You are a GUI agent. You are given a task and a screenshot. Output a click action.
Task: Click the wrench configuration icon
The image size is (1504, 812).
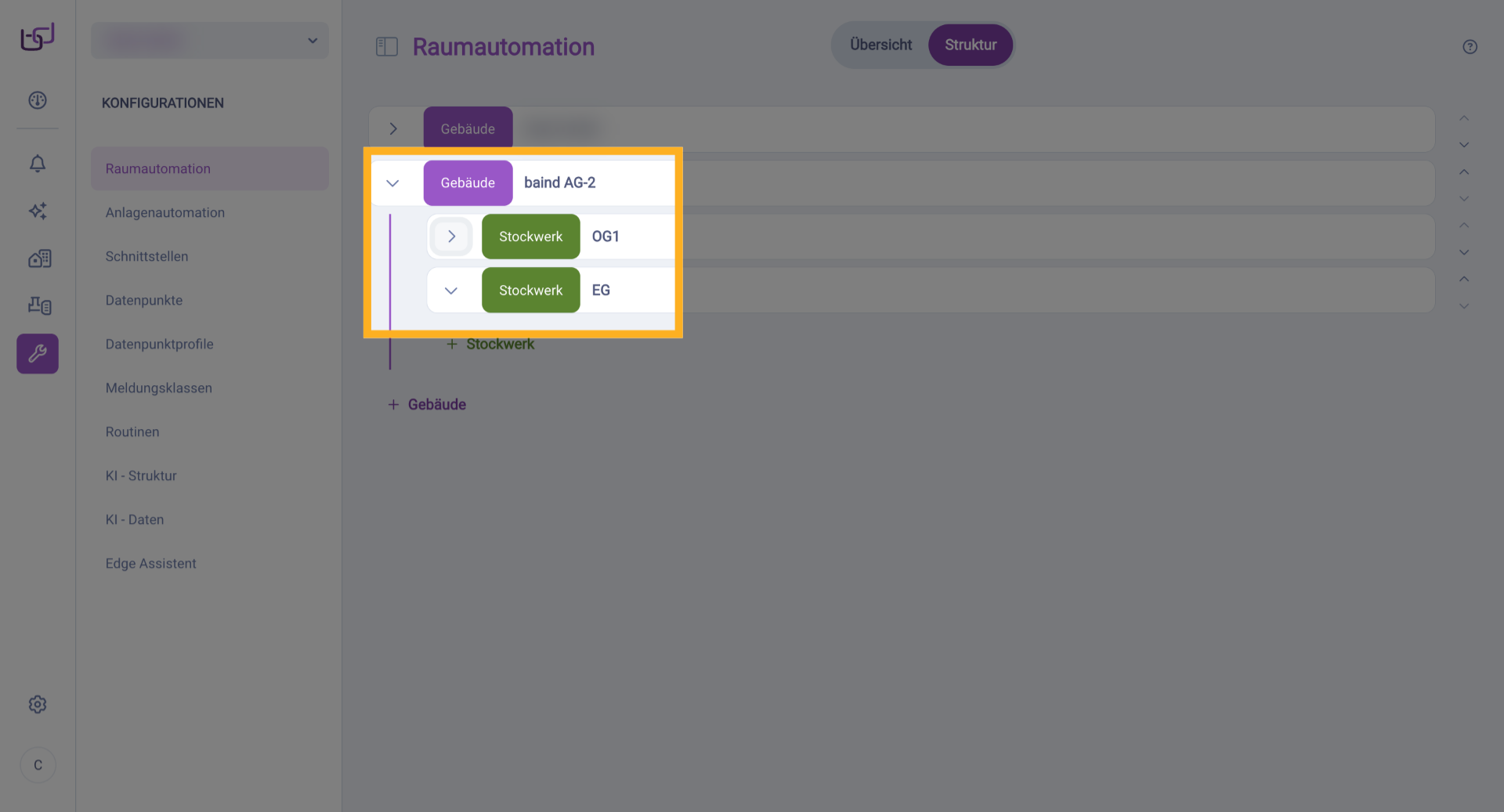click(x=38, y=354)
